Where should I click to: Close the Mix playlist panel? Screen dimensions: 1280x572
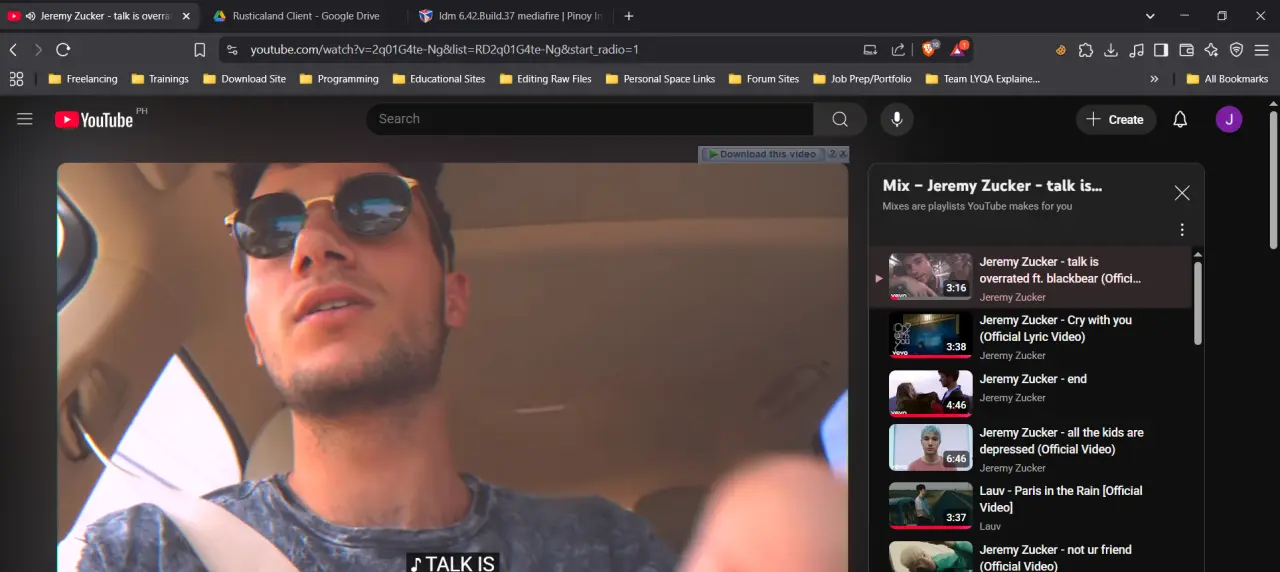(1182, 193)
